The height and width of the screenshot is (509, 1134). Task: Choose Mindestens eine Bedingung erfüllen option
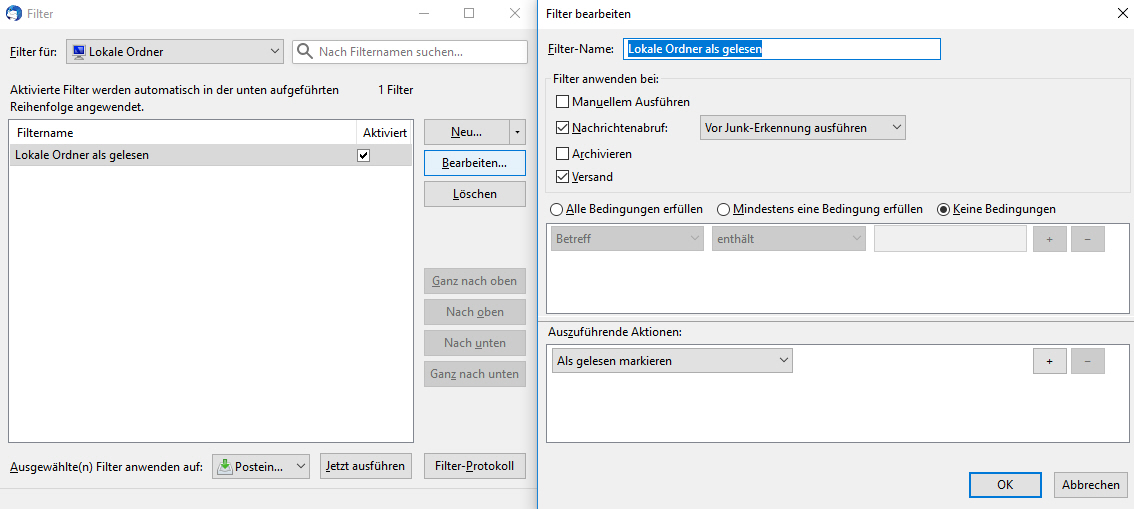pyautogui.click(x=724, y=209)
